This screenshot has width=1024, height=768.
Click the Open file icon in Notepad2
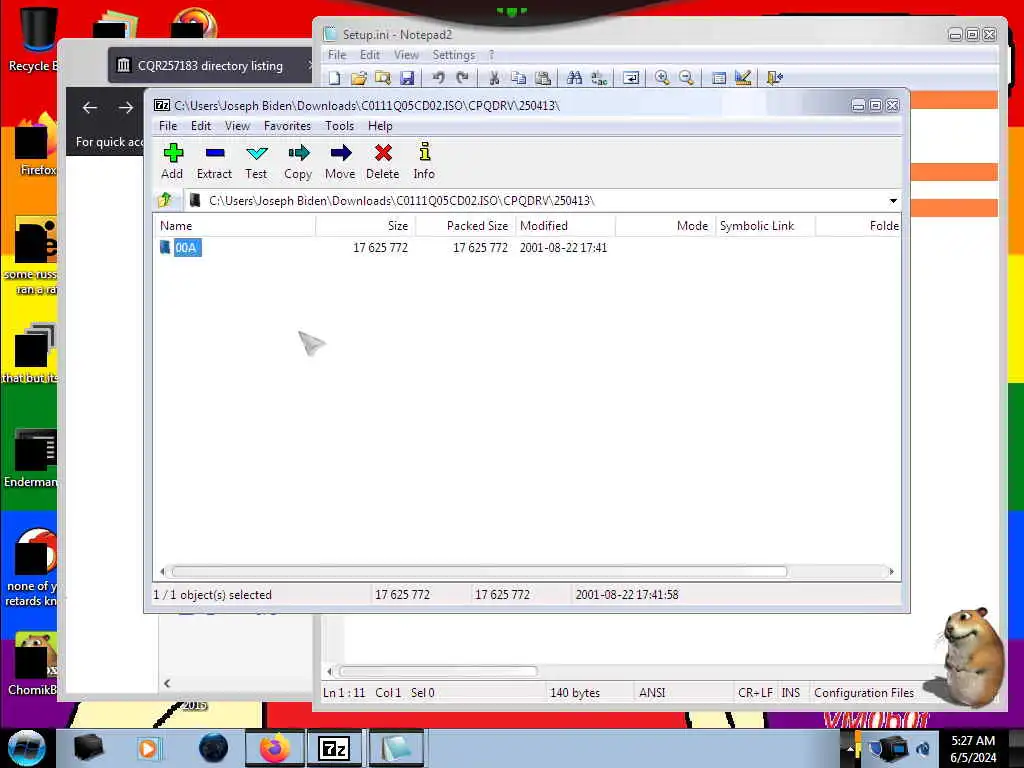click(359, 78)
